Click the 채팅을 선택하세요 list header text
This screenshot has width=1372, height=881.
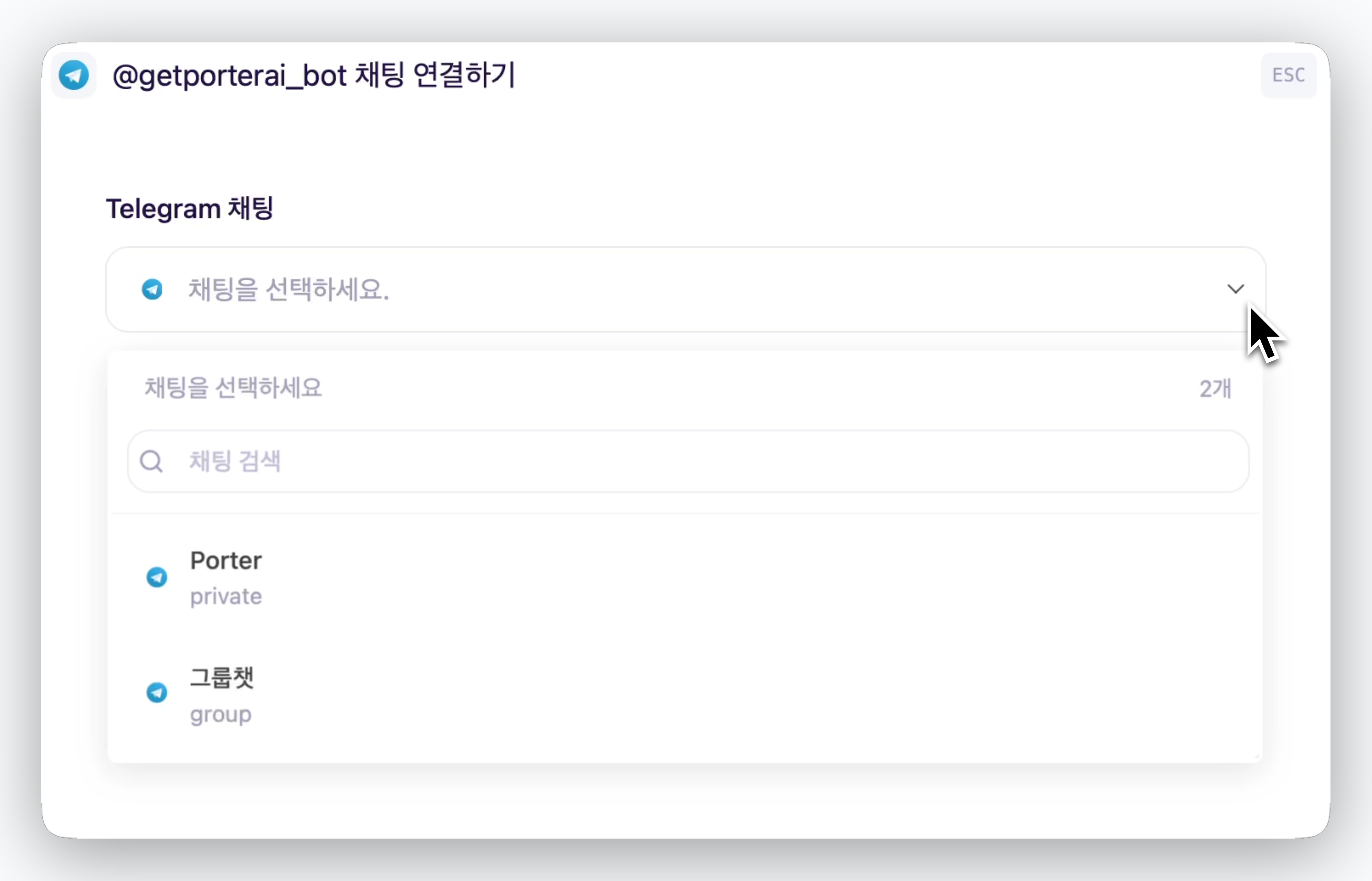pyautogui.click(x=233, y=388)
